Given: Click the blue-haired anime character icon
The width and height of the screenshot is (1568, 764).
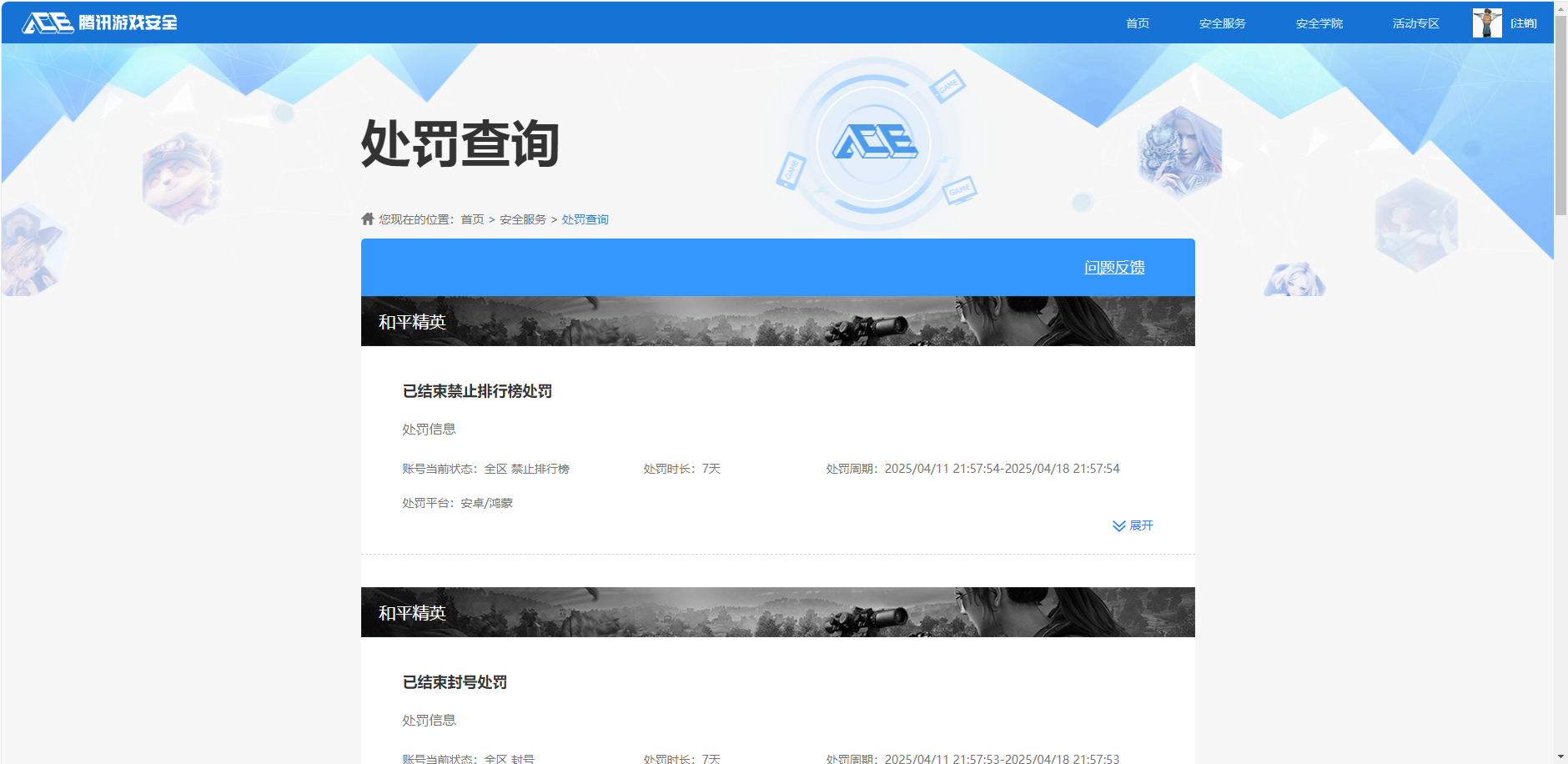Looking at the screenshot, I should click(x=1294, y=280).
